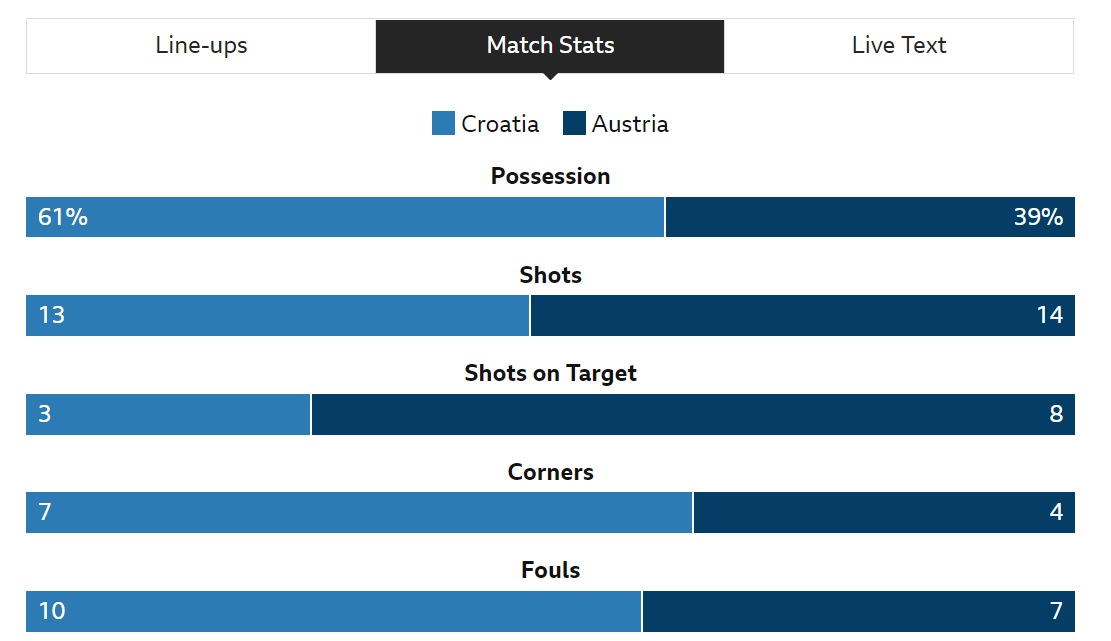This screenshot has width=1111, height=641.
Task: Open the Line-ups tab
Action: (201, 46)
